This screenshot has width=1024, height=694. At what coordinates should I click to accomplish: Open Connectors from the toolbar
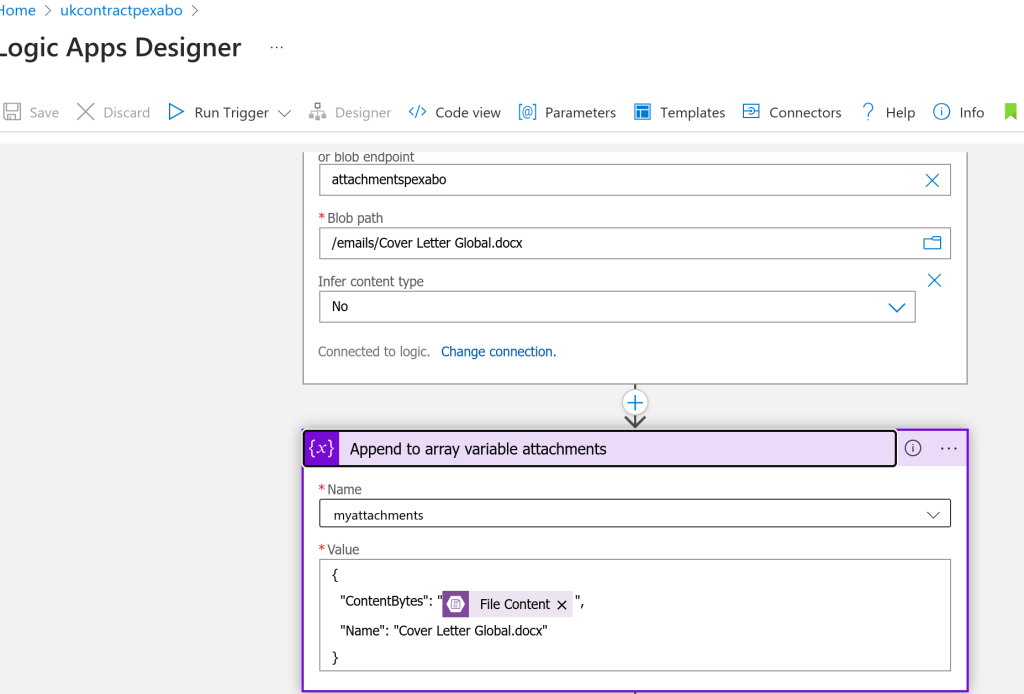point(792,112)
